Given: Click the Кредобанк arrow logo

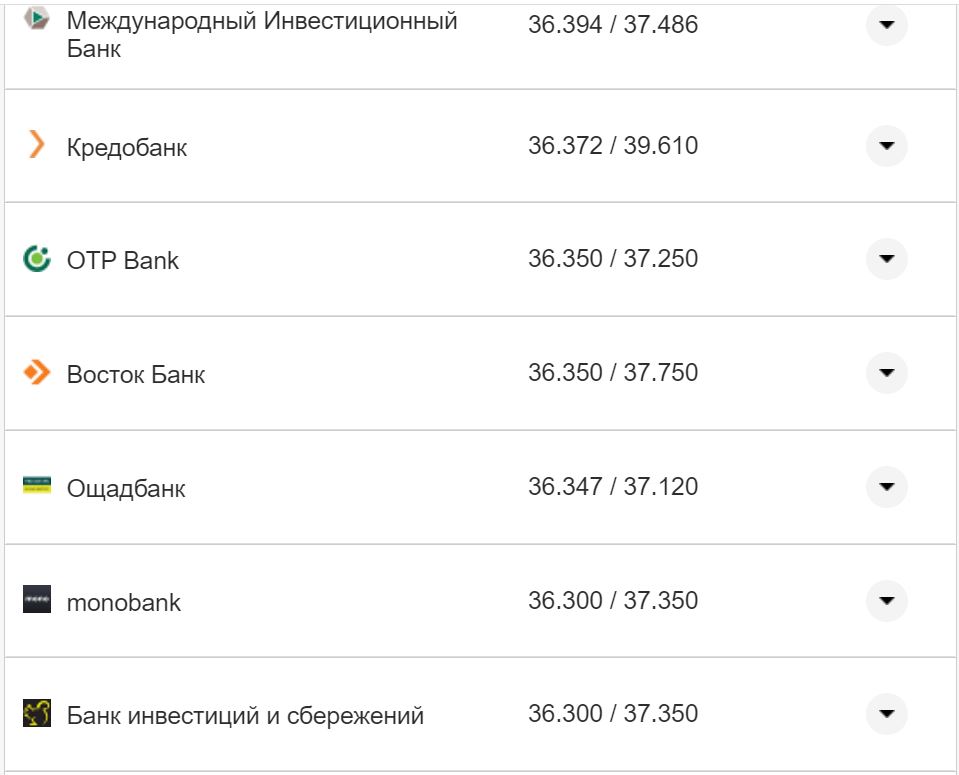Looking at the screenshot, I should tap(37, 146).
